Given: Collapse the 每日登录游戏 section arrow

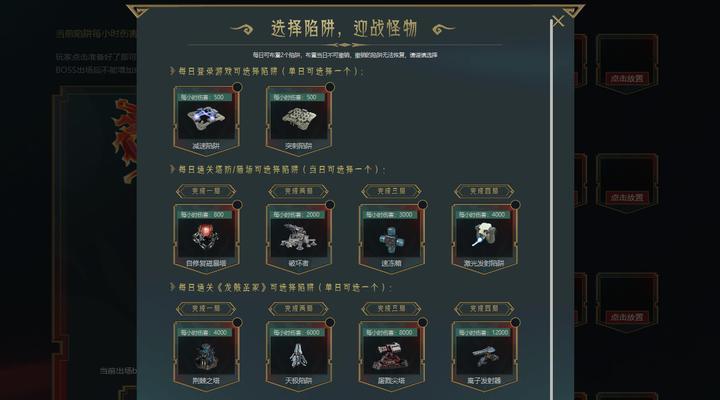Looking at the screenshot, I should [x=172, y=71].
